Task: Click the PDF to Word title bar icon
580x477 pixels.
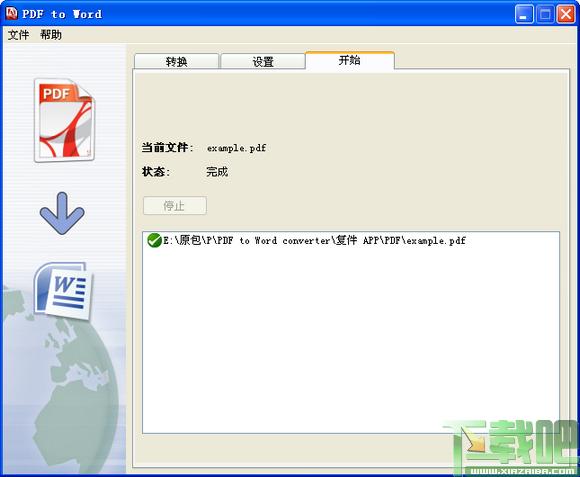Action: click(x=12, y=13)
